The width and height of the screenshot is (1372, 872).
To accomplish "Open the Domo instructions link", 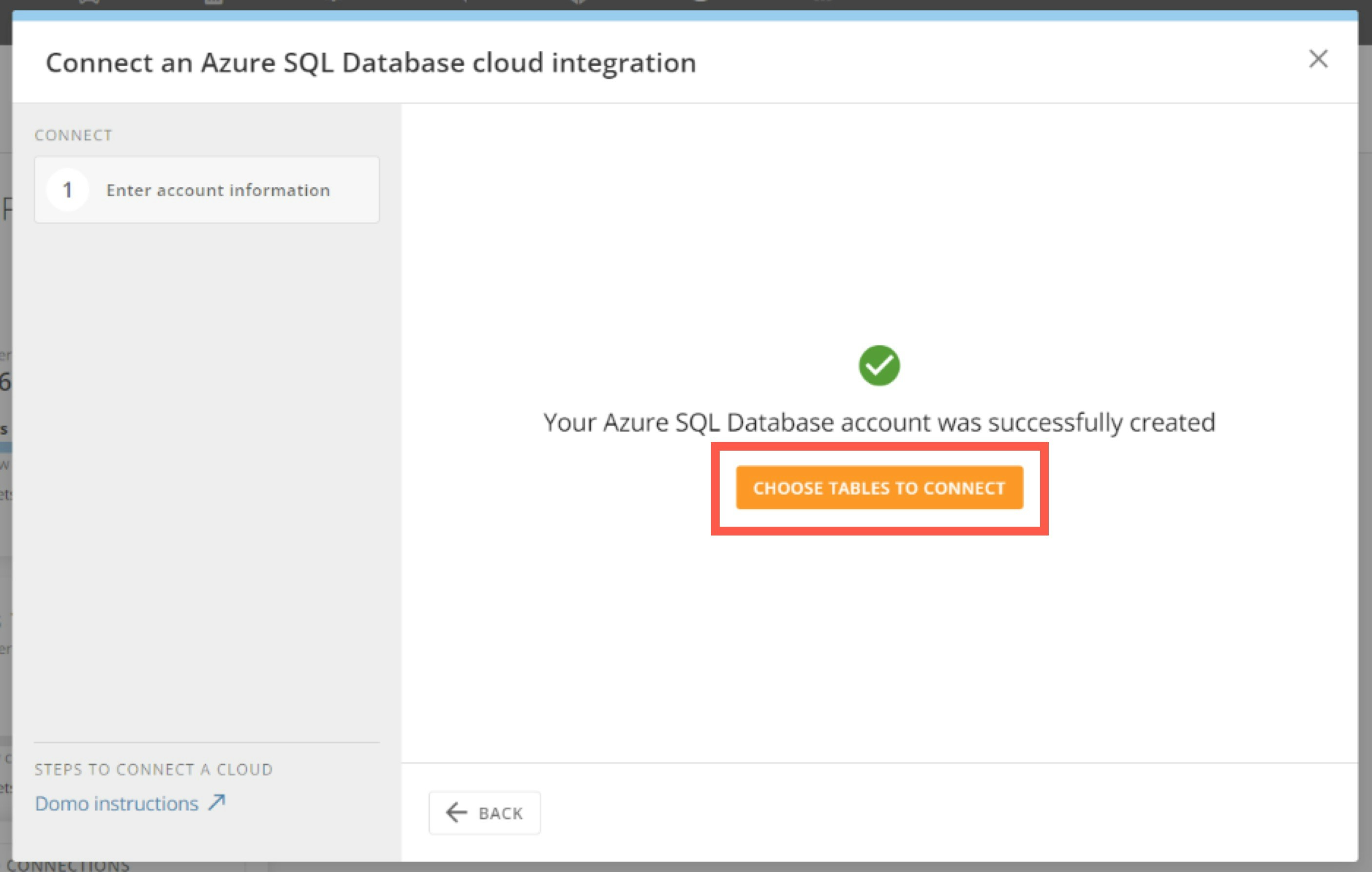I will tap(117, 804).
